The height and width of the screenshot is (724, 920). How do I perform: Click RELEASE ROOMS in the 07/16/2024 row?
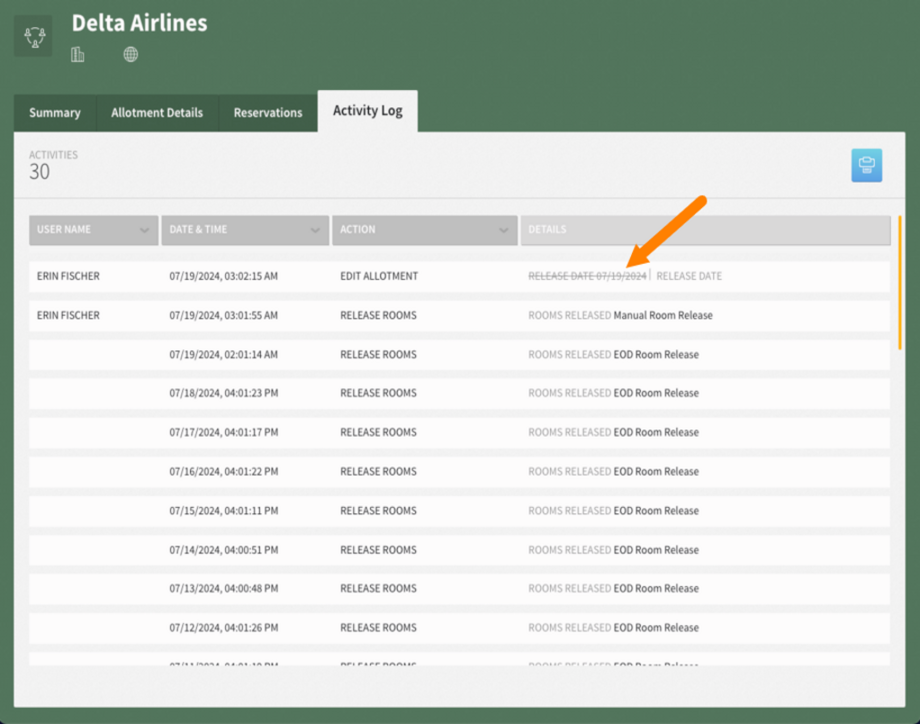click(378, 472)
